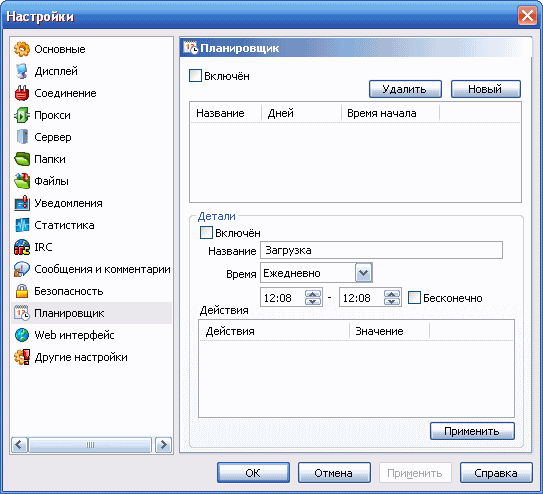Click the Удалить button

[x=405, y=89]
